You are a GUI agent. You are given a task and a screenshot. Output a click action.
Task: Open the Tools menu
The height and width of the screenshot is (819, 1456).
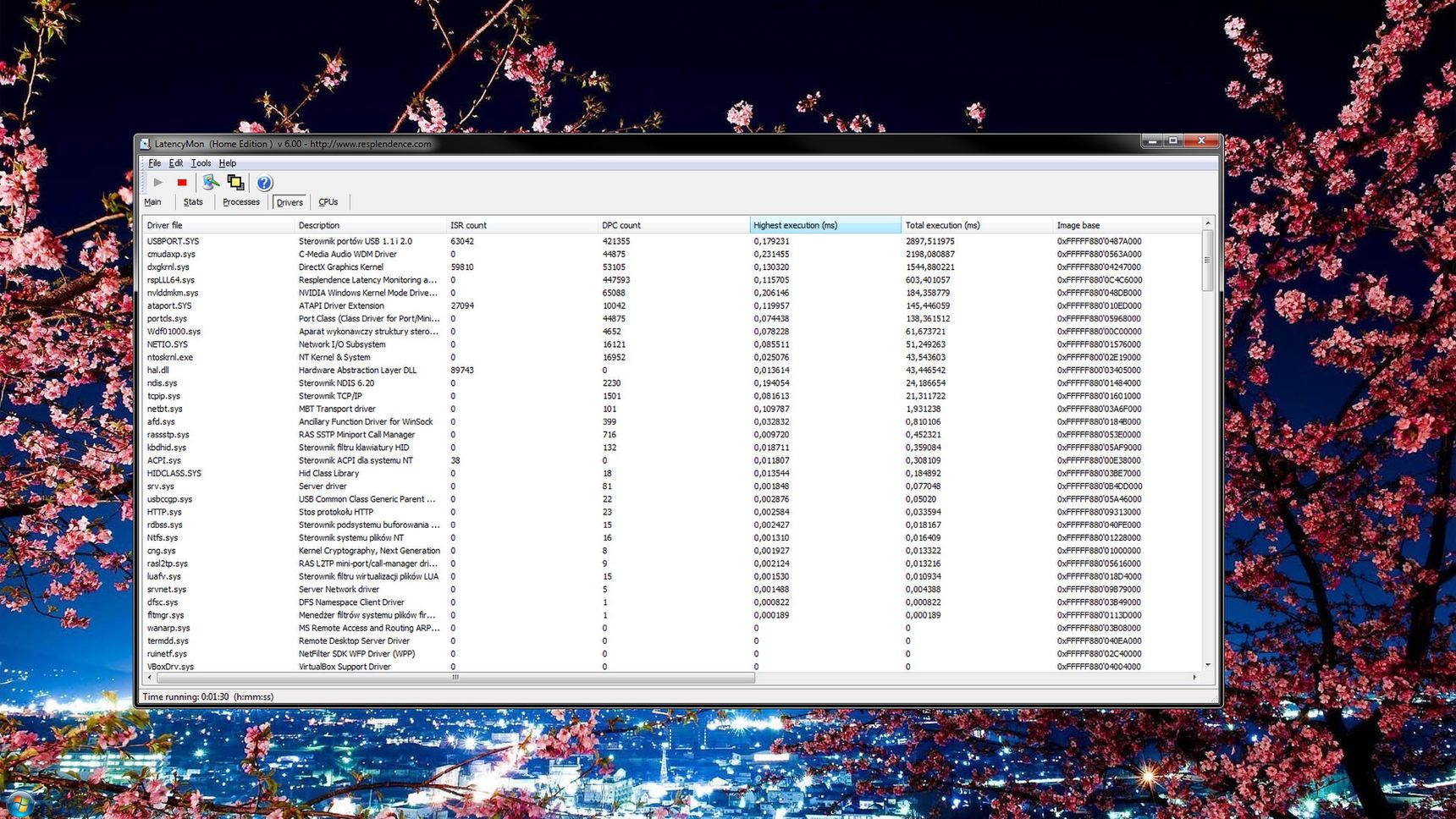(x=201, y=163)
